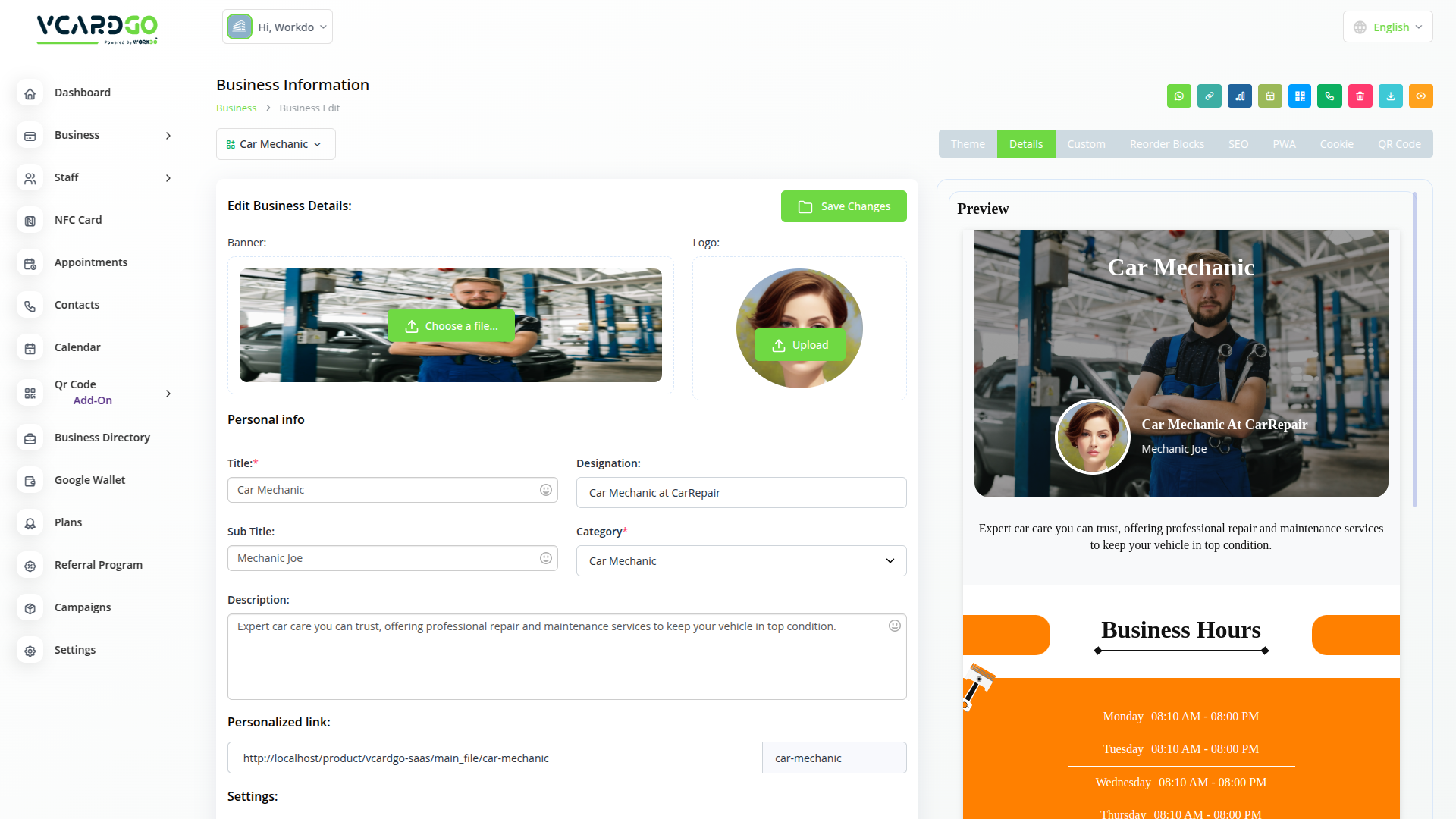Click the red trash delete icon
Viewport: 1456px width, 819px height.
click(1360, 96)
